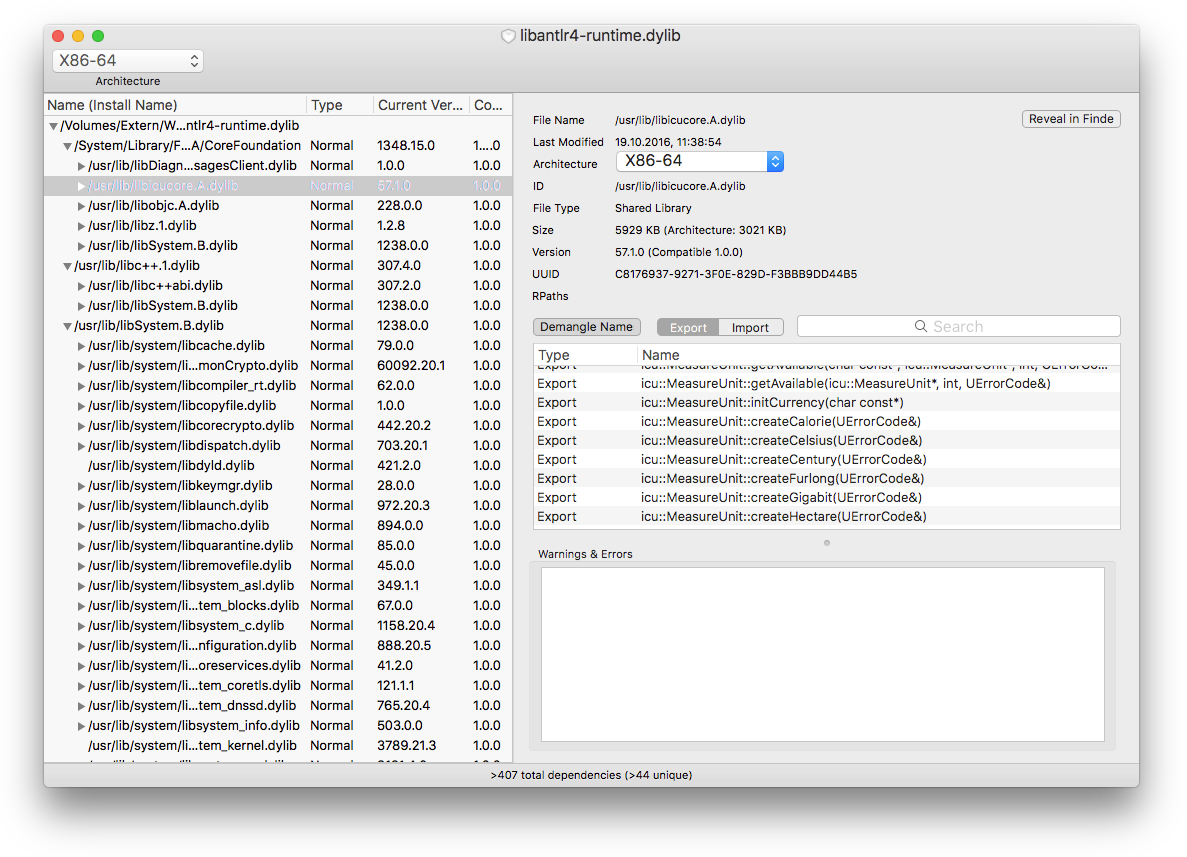Expand the libcache.dylib row
1187x857 pixels.
pyautogui.click(x=81, y=346)
